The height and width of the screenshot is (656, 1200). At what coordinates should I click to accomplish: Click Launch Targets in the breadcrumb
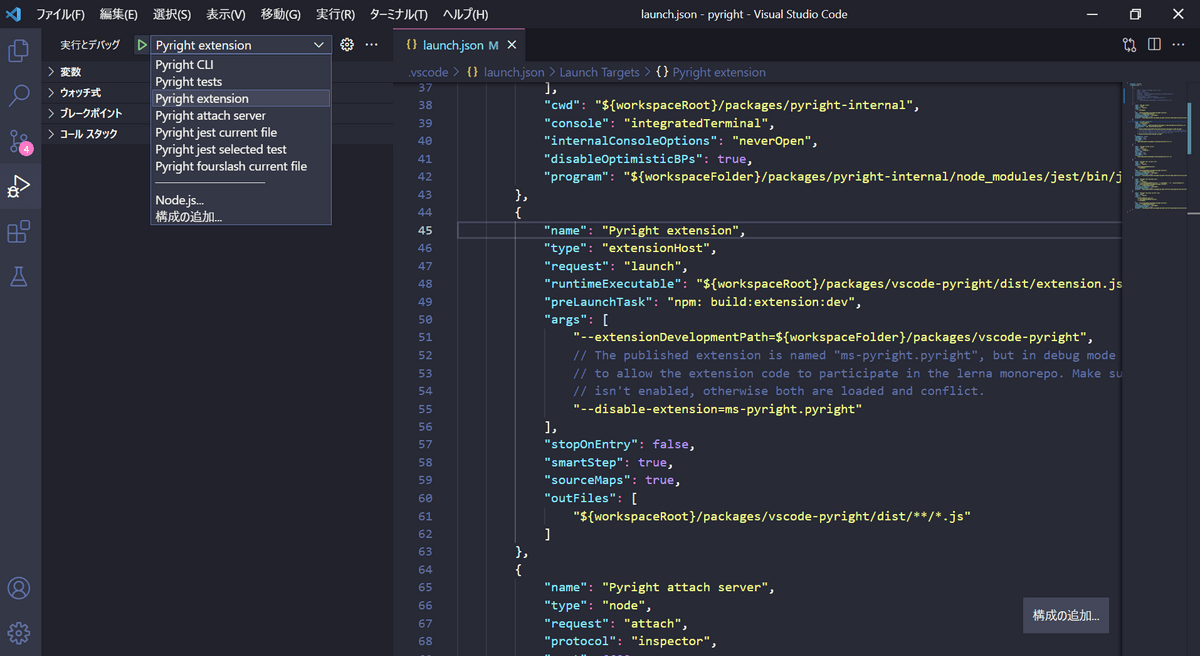pos(599,72)
